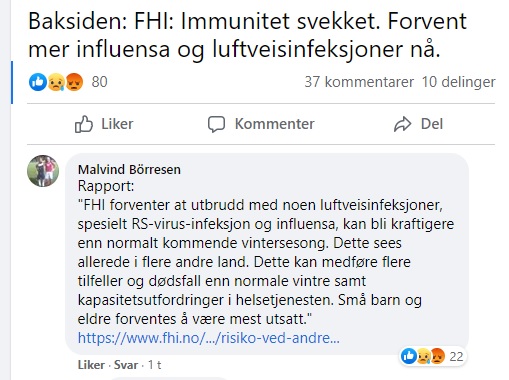
Task: Click the Liker text button
Action: [x=117, y=124]
